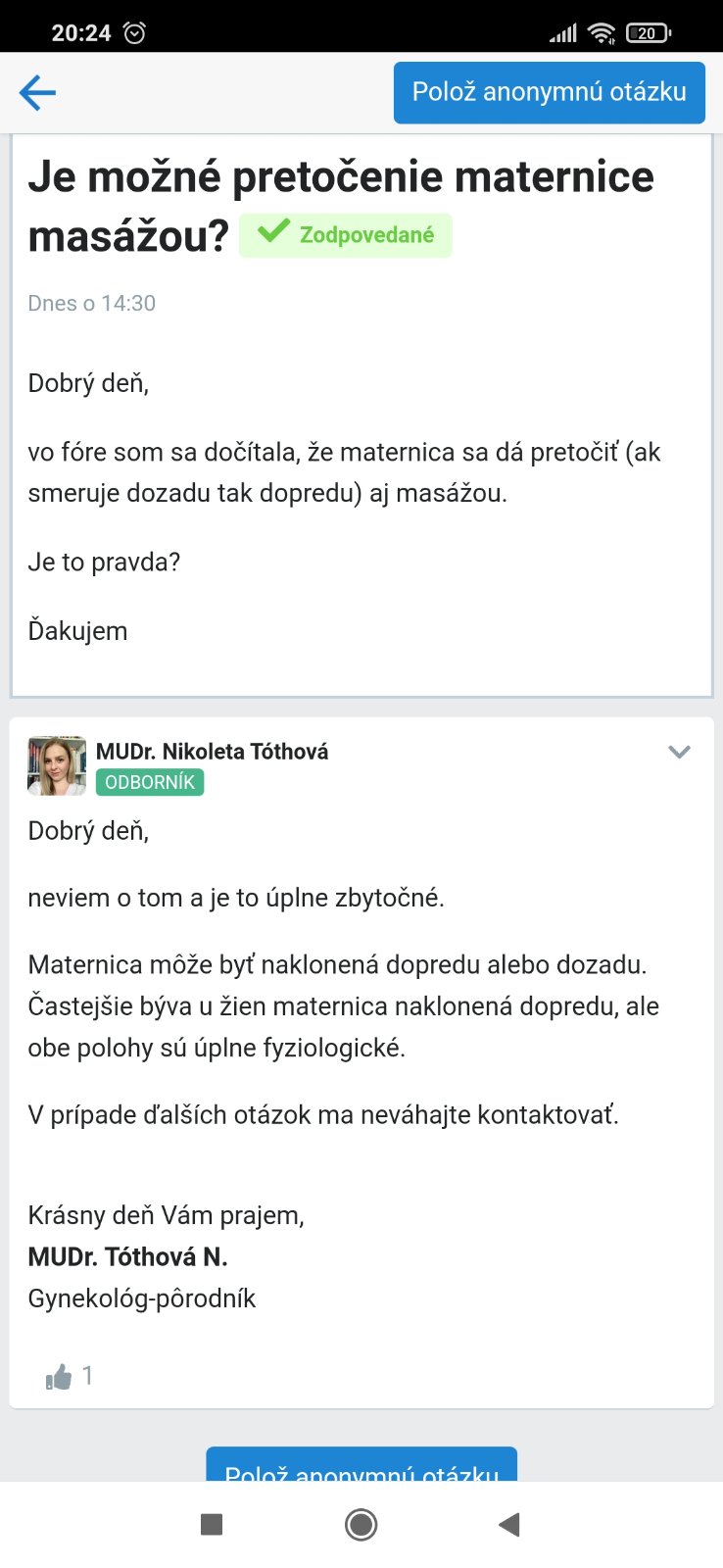Tap the alarm clock icon in status bar

click(x=134, y=33)
